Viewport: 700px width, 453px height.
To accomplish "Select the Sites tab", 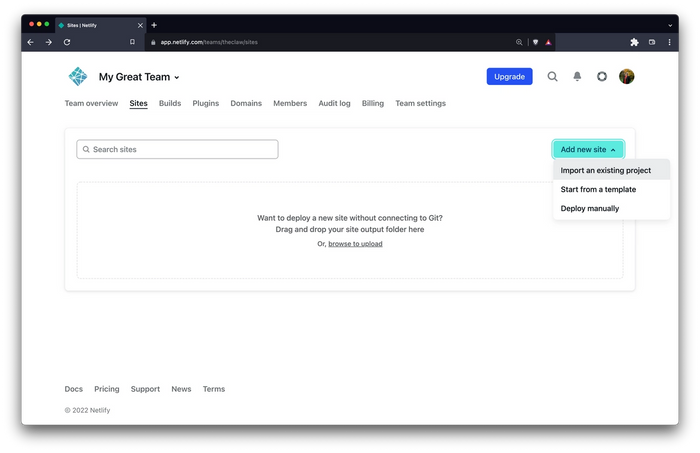I will coord(138,103).
